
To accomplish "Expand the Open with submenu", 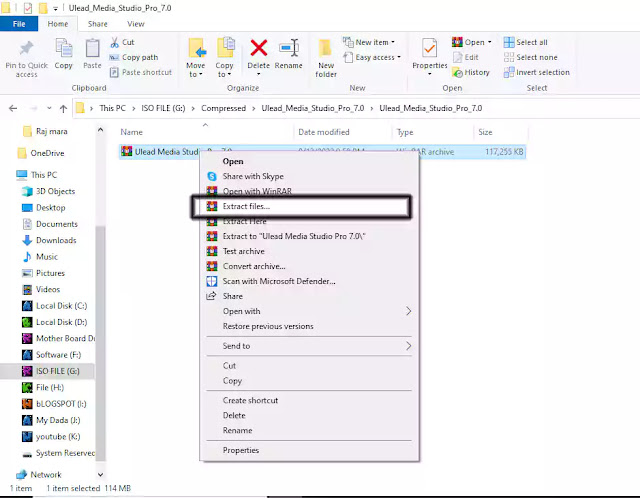I will tap(309, 311).
